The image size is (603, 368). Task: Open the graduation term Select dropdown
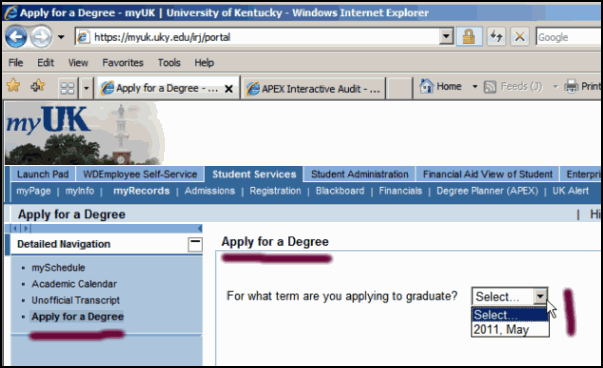pyautogui.click(x=510, y=296)
